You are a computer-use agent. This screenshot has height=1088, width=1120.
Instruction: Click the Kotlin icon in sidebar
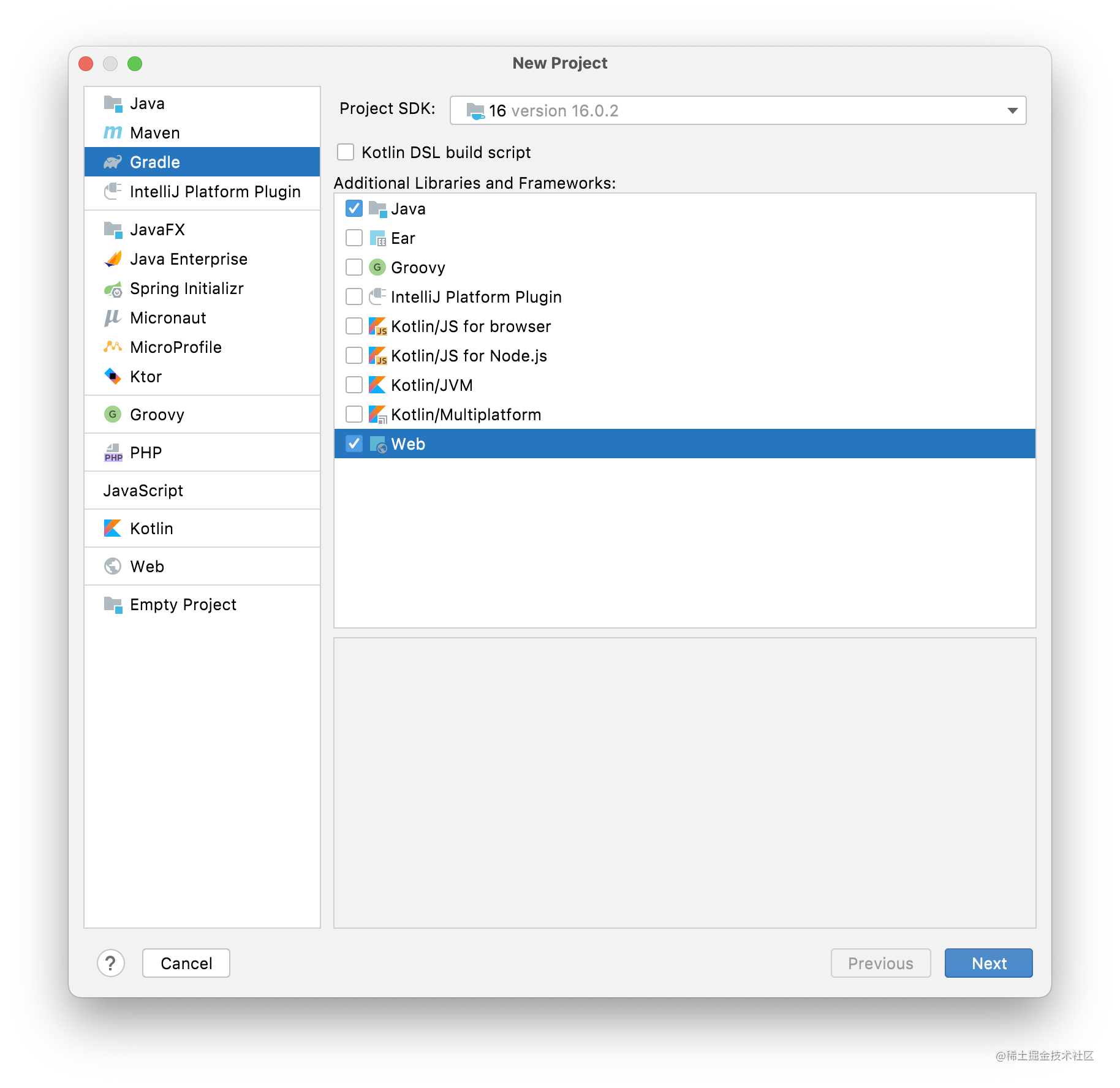[x=113, y=528]
